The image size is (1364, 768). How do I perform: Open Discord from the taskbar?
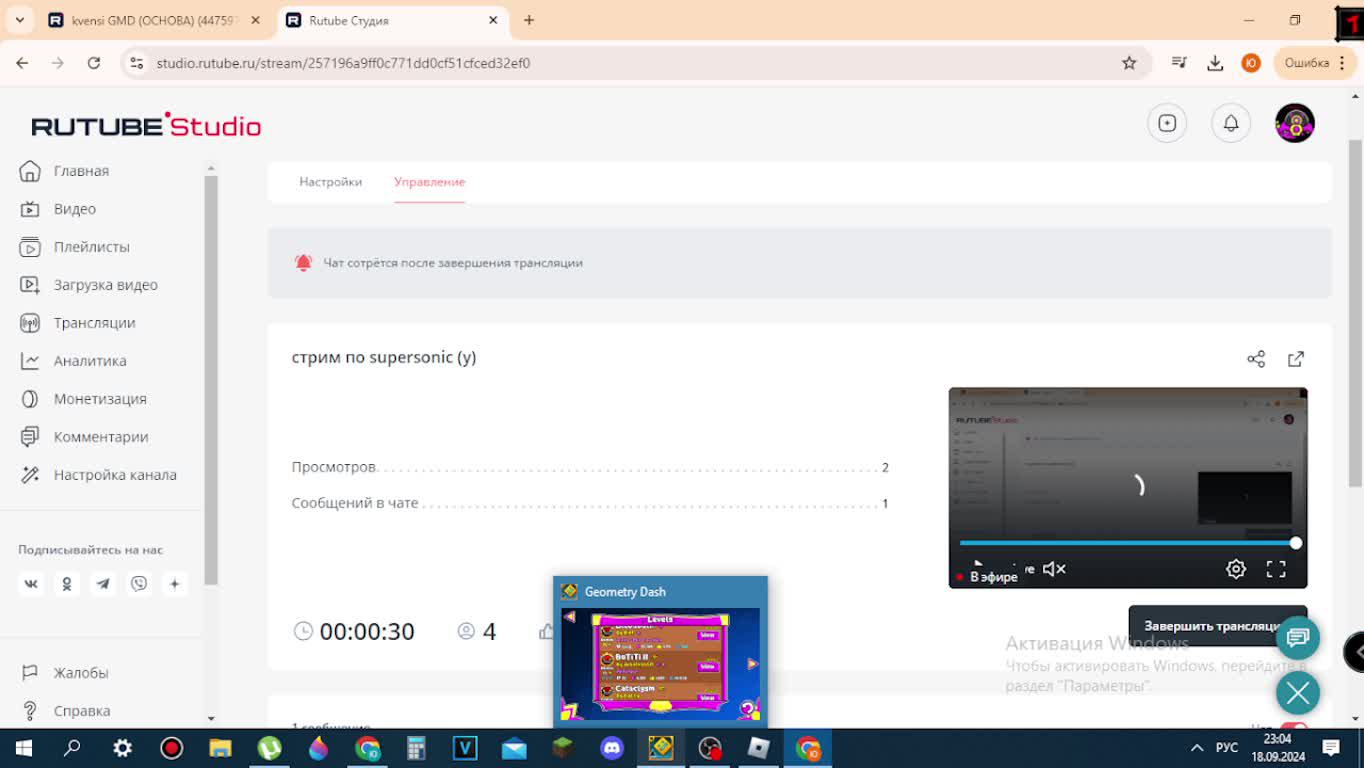(x=612, y=748)
